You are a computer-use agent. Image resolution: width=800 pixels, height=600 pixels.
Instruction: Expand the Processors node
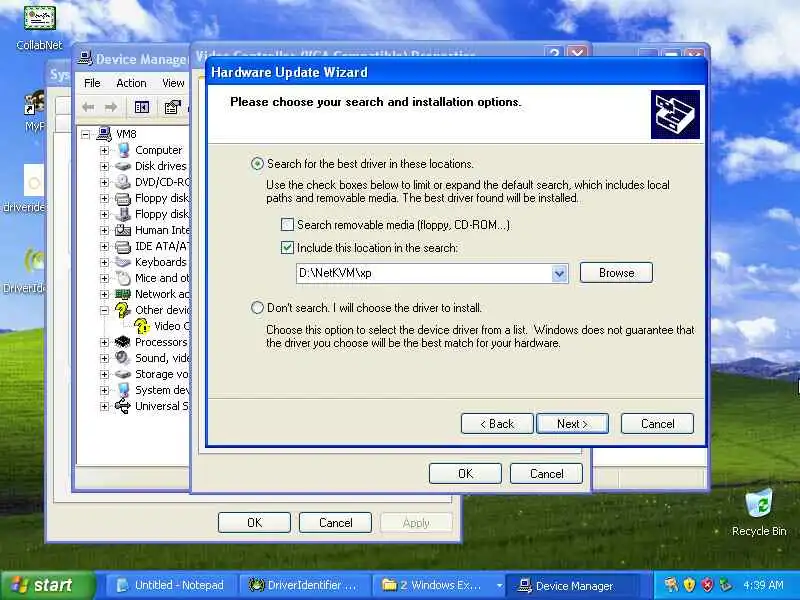click(105, 342)
